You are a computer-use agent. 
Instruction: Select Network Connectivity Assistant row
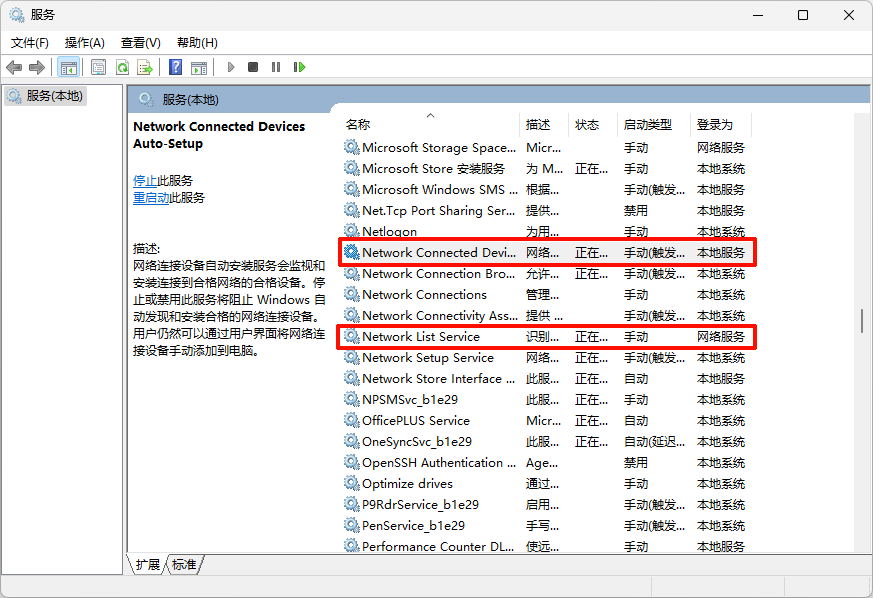click(547, 315)
